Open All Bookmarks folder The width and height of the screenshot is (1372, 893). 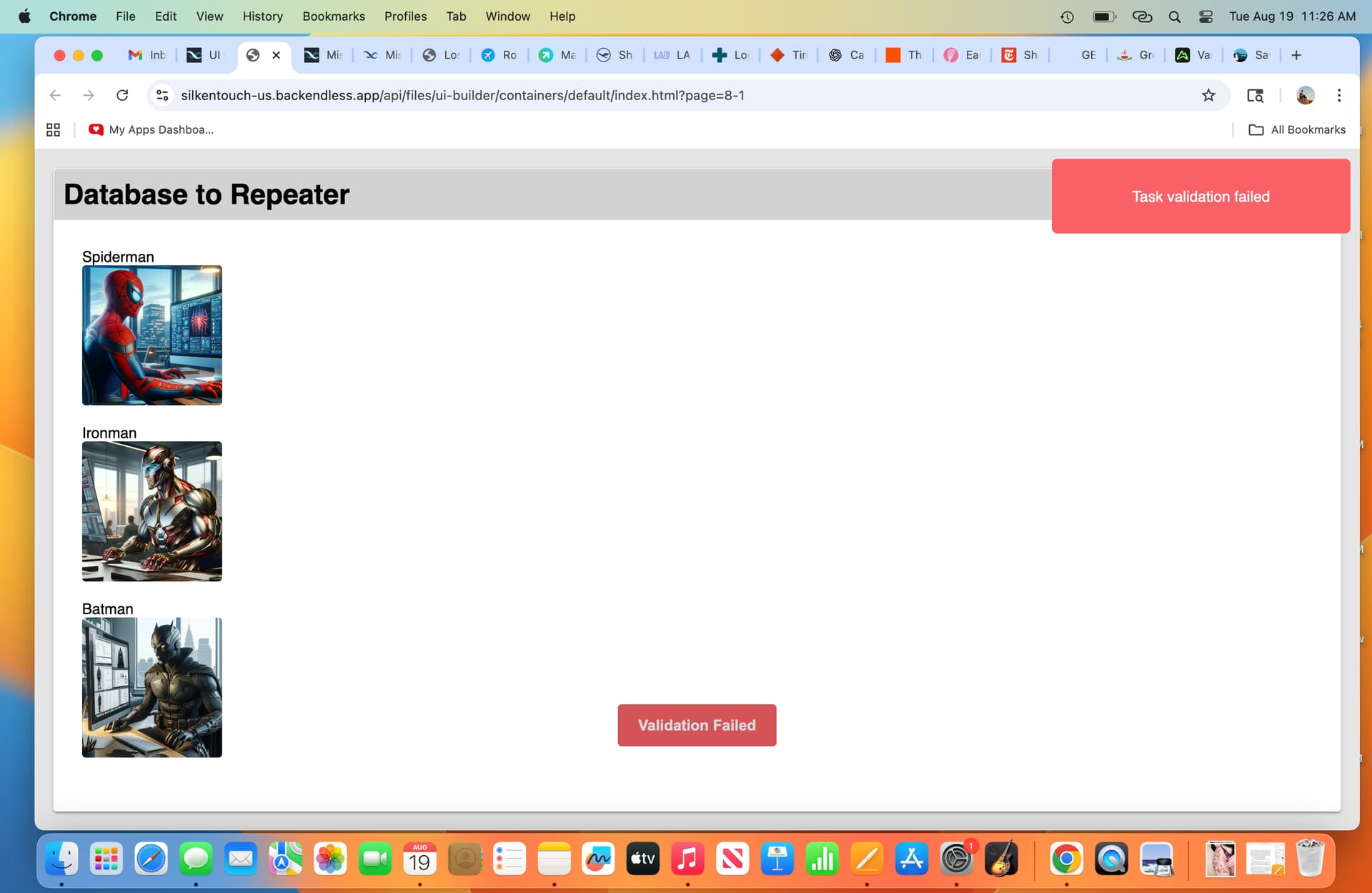click(1297, 129)
